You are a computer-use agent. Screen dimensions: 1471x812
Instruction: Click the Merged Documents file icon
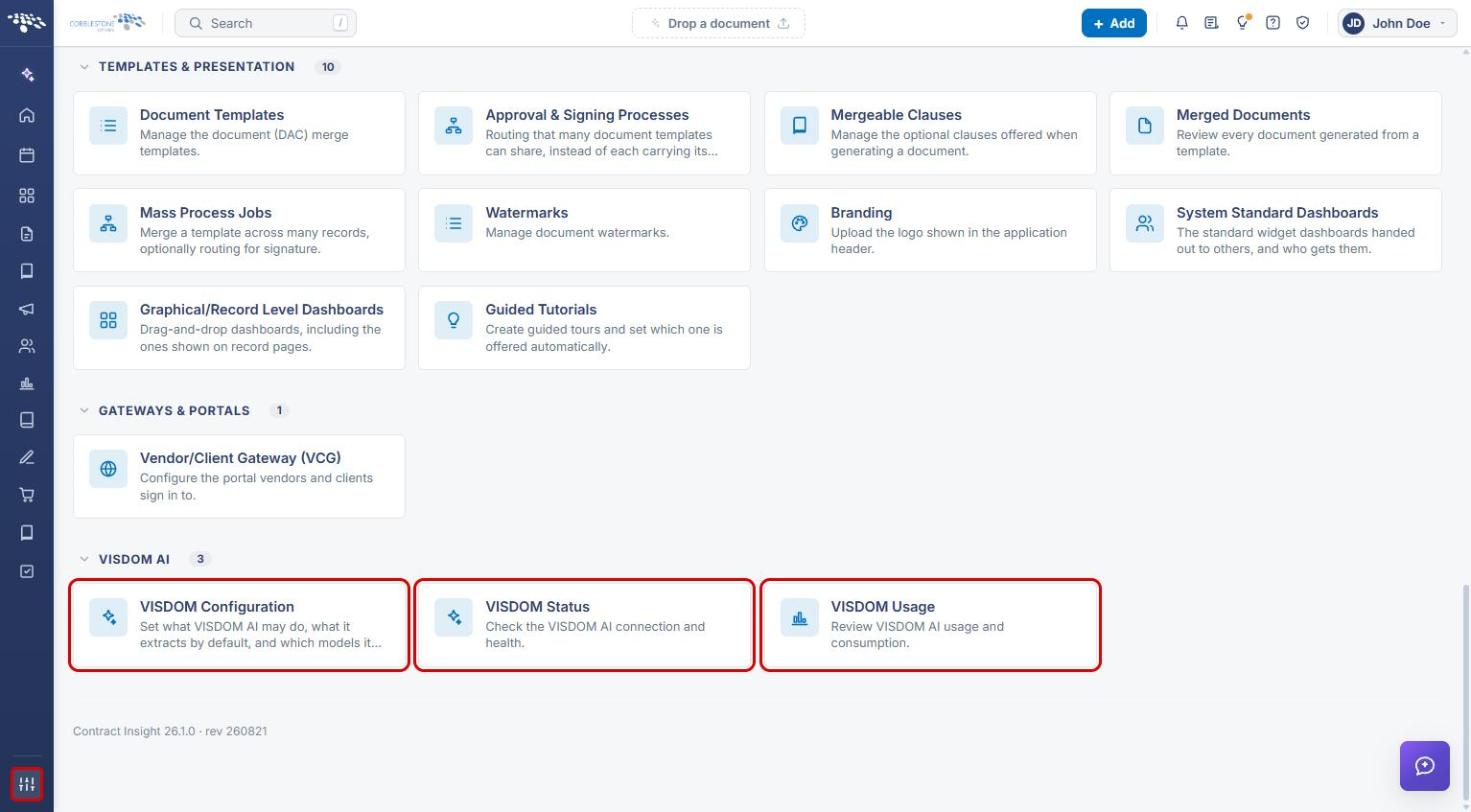click(x=1145, y=126)
